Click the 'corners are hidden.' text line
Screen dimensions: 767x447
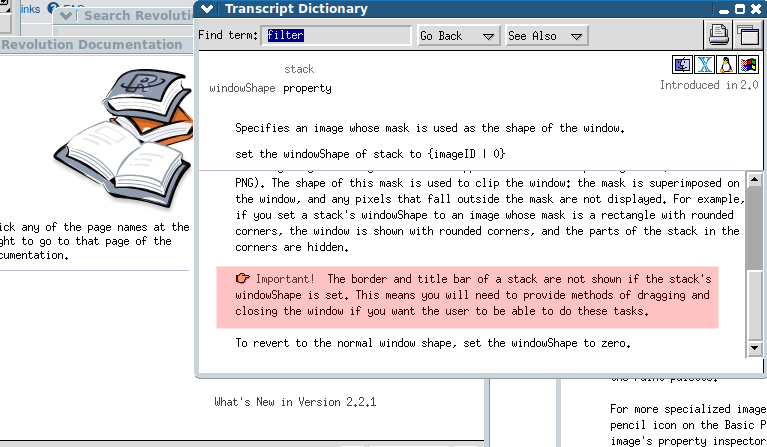(x=292, y=247)
